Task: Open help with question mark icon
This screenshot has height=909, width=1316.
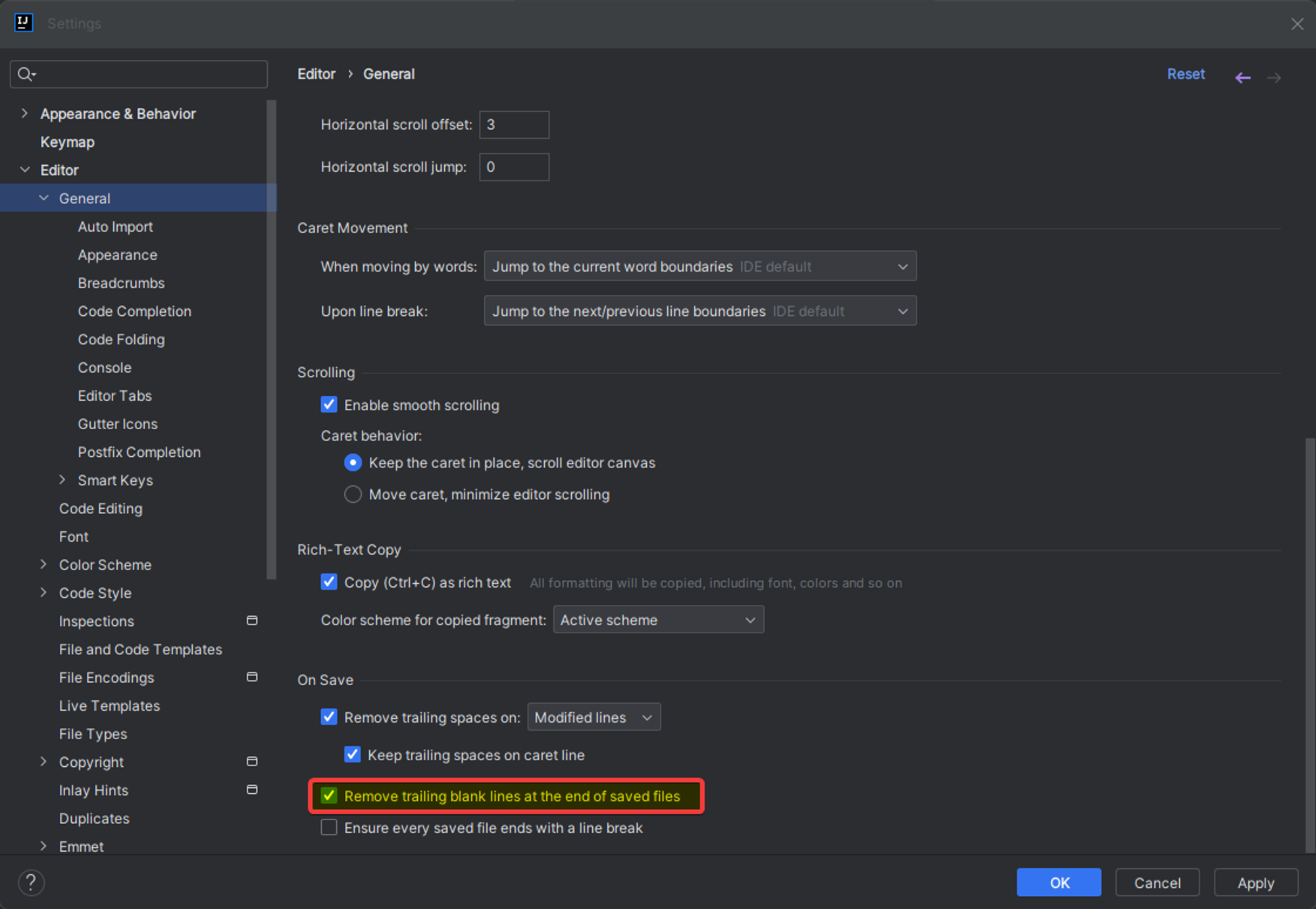Action: (31, 883)
